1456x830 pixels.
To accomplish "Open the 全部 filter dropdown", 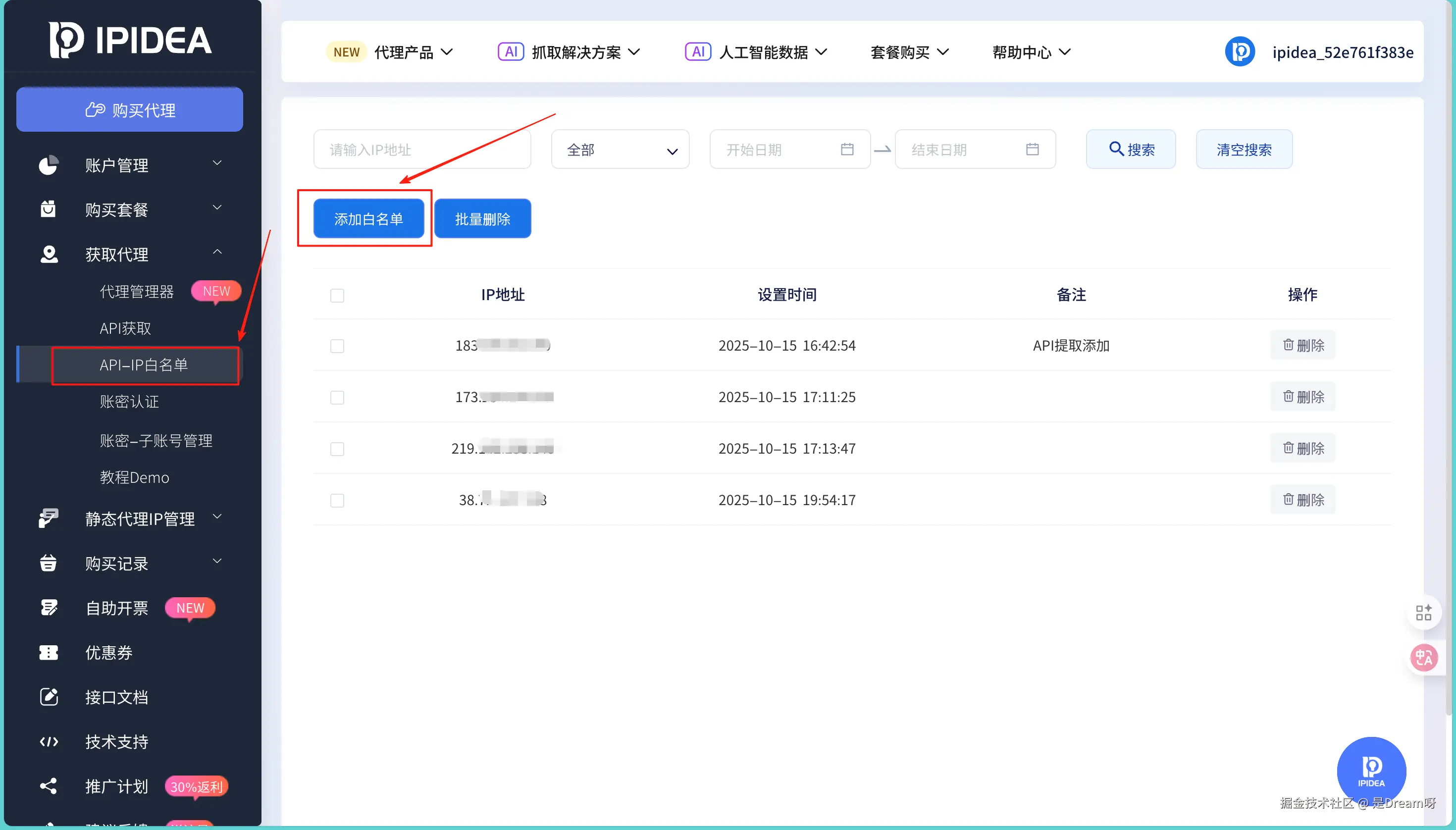I will 620,150.
